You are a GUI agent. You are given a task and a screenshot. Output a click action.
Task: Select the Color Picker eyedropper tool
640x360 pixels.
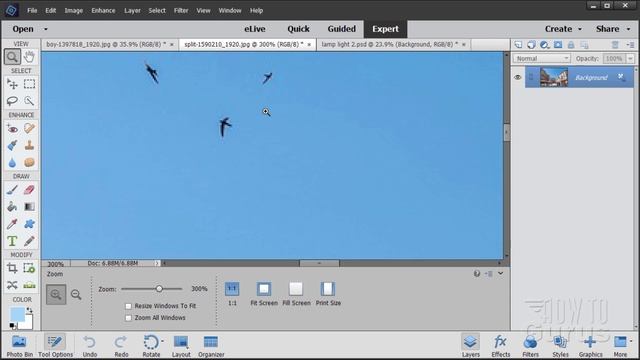pos(12,224)
